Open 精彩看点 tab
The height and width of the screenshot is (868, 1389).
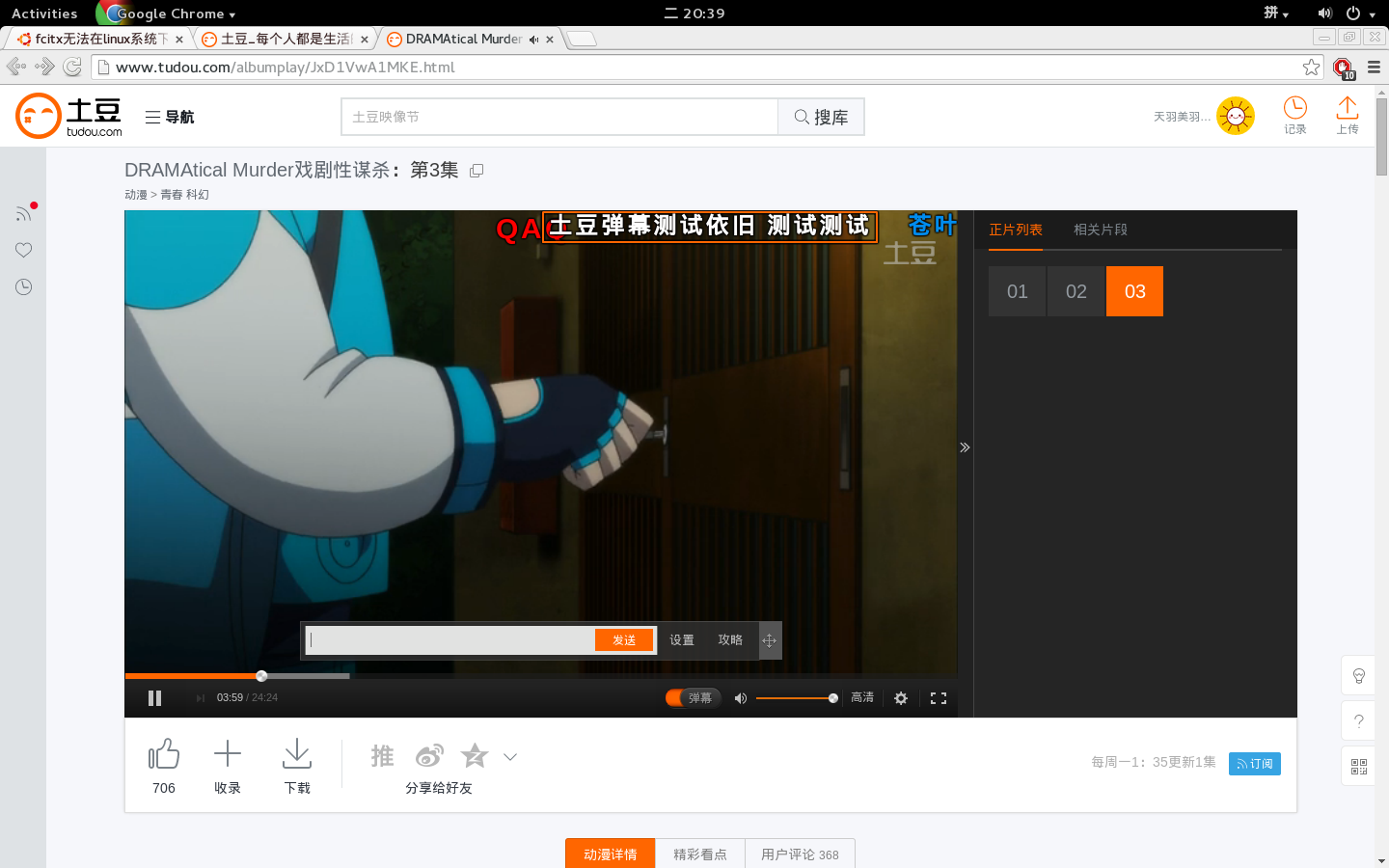(x=700, y=854)
